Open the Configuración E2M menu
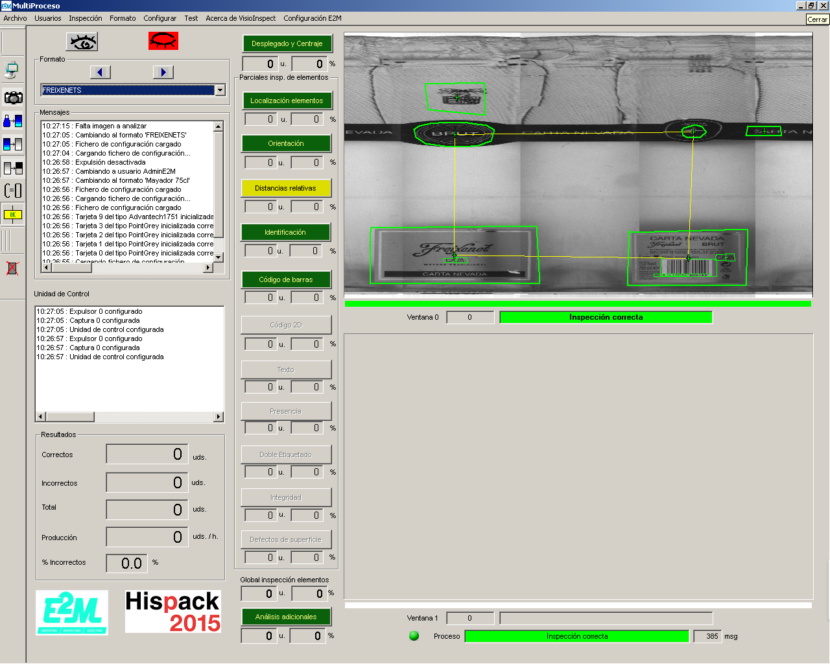 [x=312, y=18]
